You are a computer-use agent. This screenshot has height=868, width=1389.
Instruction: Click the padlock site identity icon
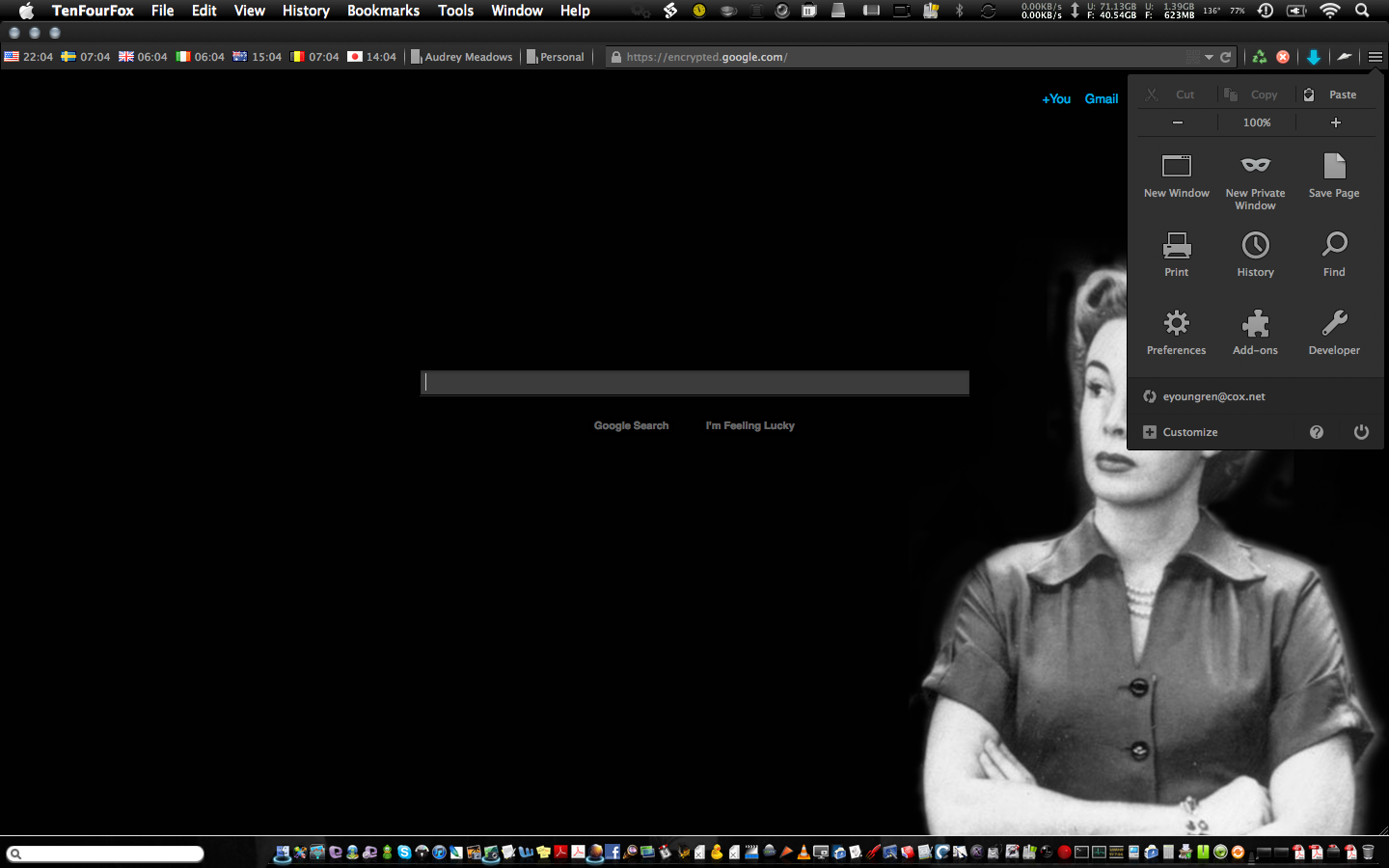click(x=615, y=57)
